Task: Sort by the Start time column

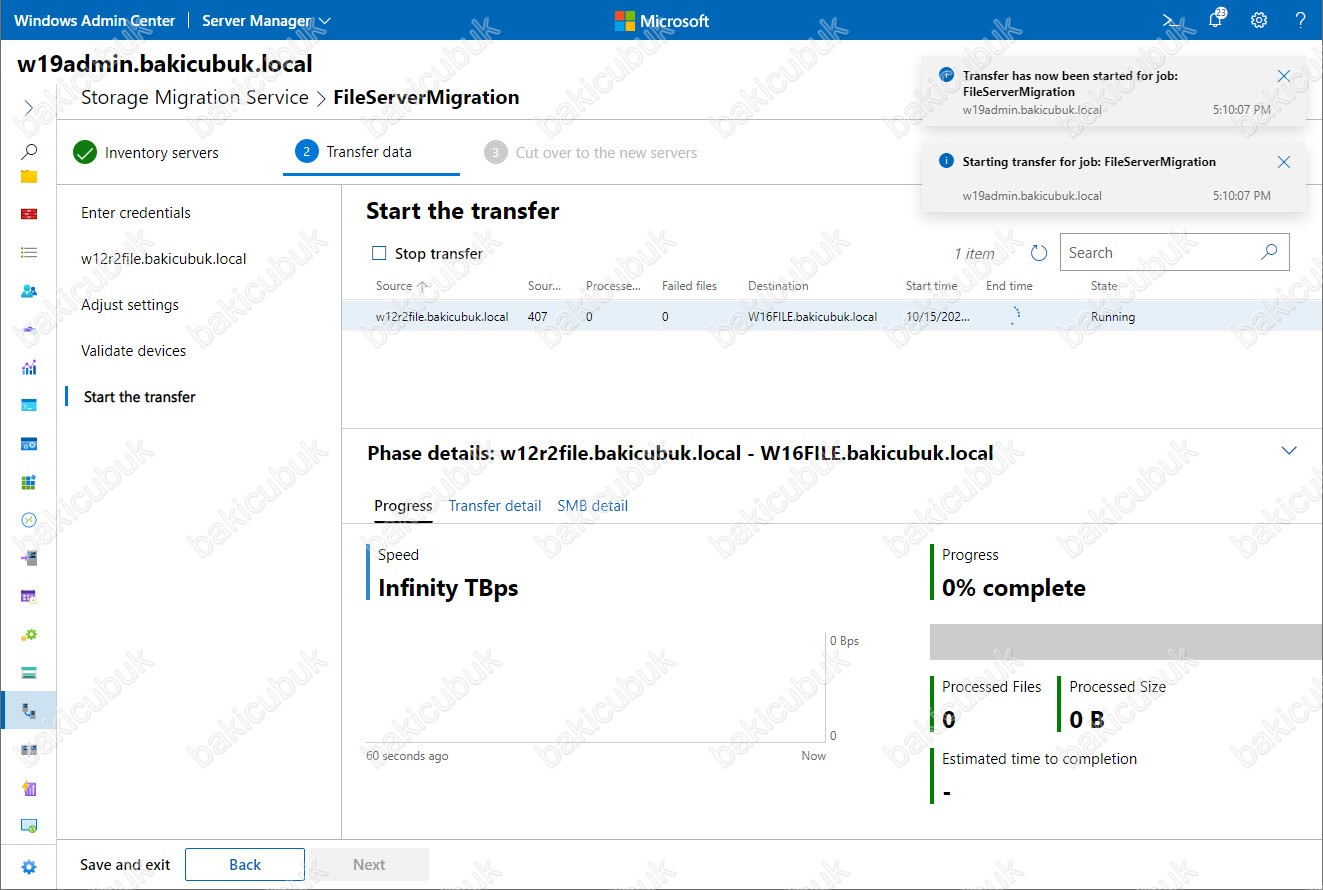Action: click(932, 286)
